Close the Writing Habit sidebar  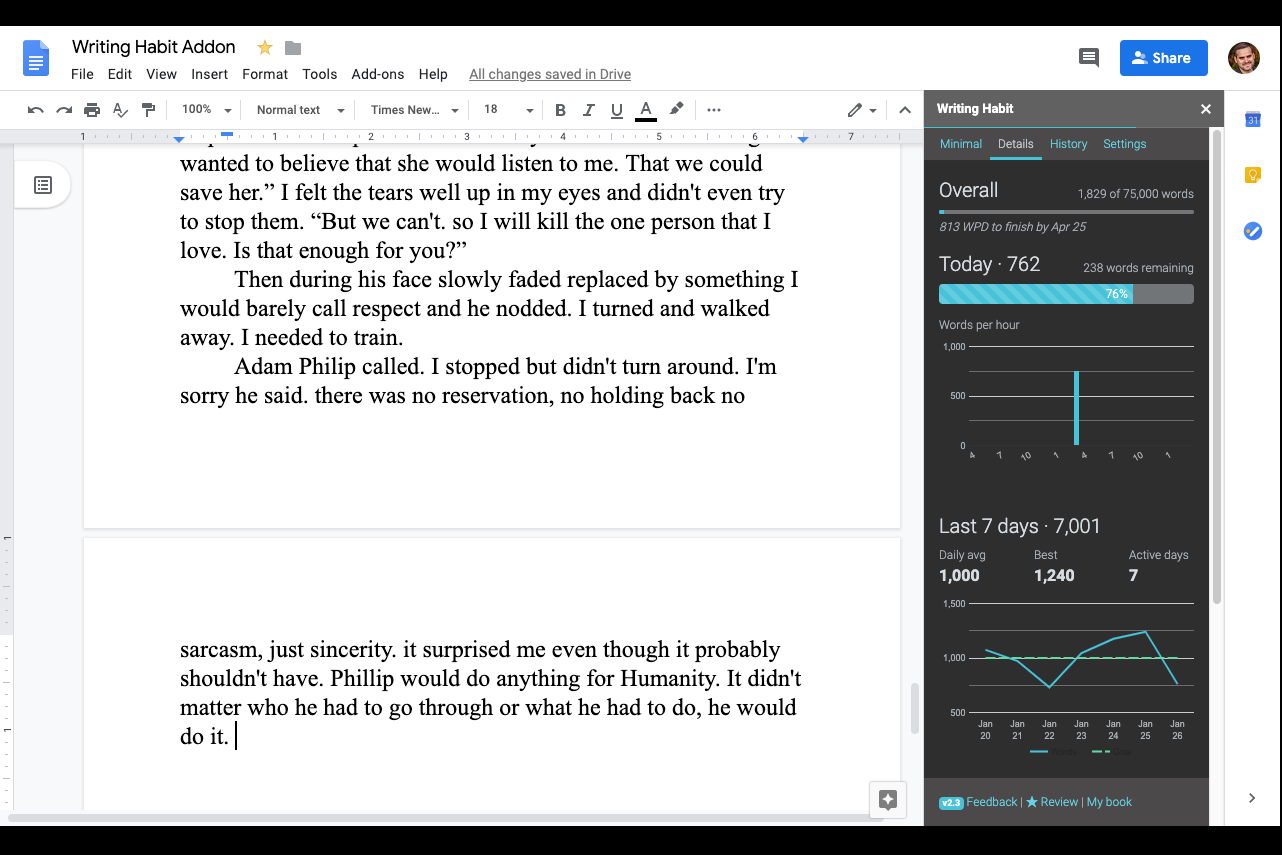click(x=1206, y=109)
